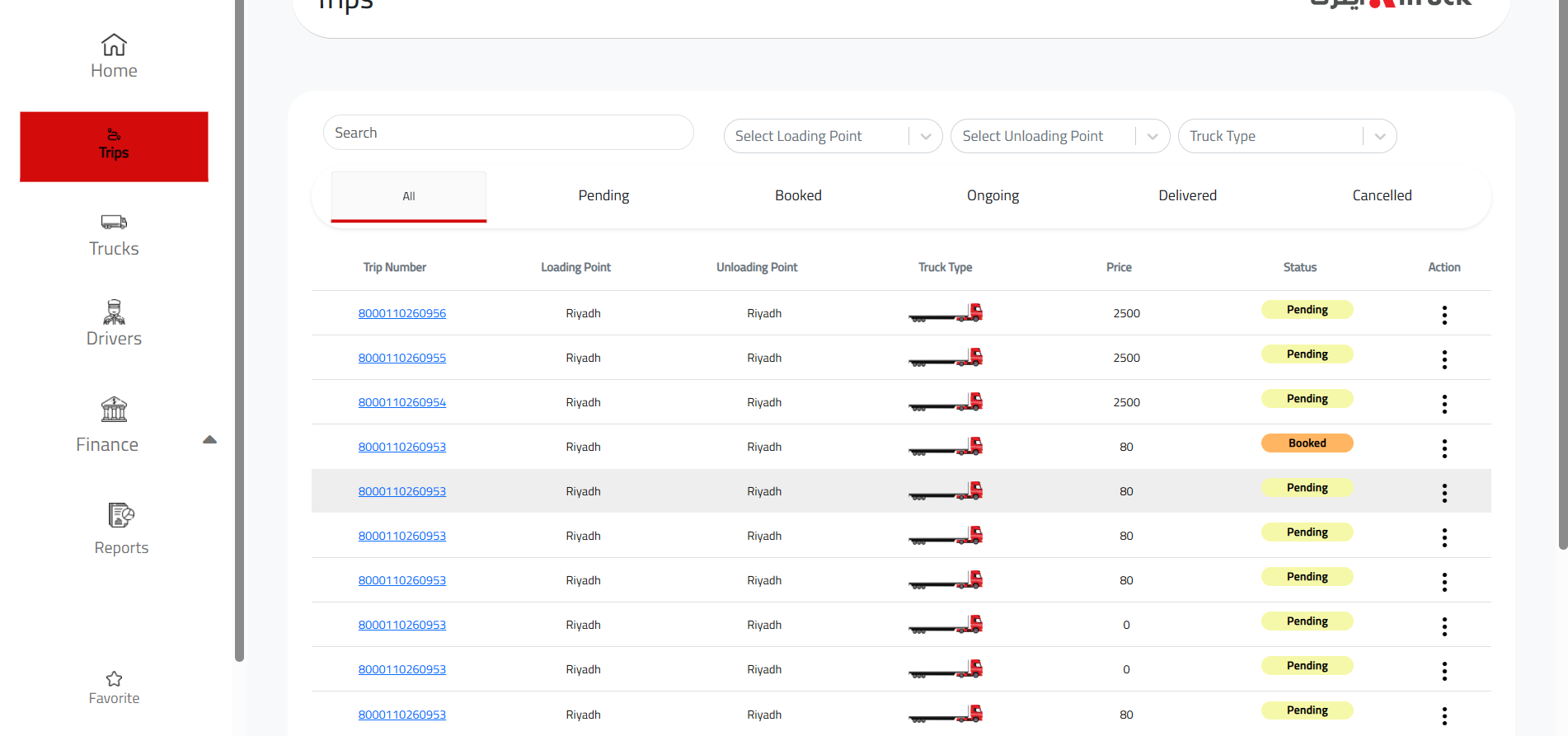
Task: Open the Trucks section icon
Action: pos(114,222)
